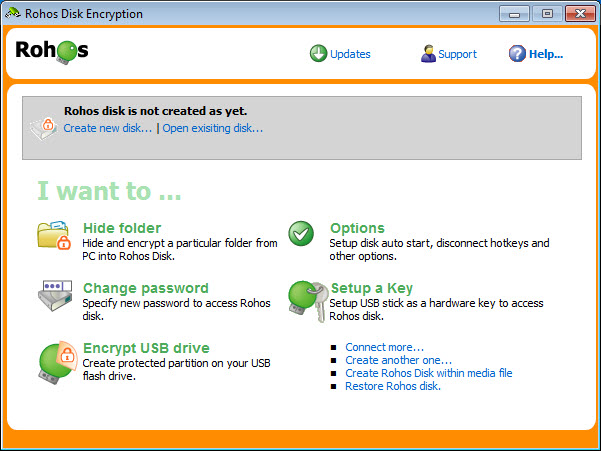601x451 pixels.
Task: Click the Hide folder locked-folder icon
Action: point(54,235)
